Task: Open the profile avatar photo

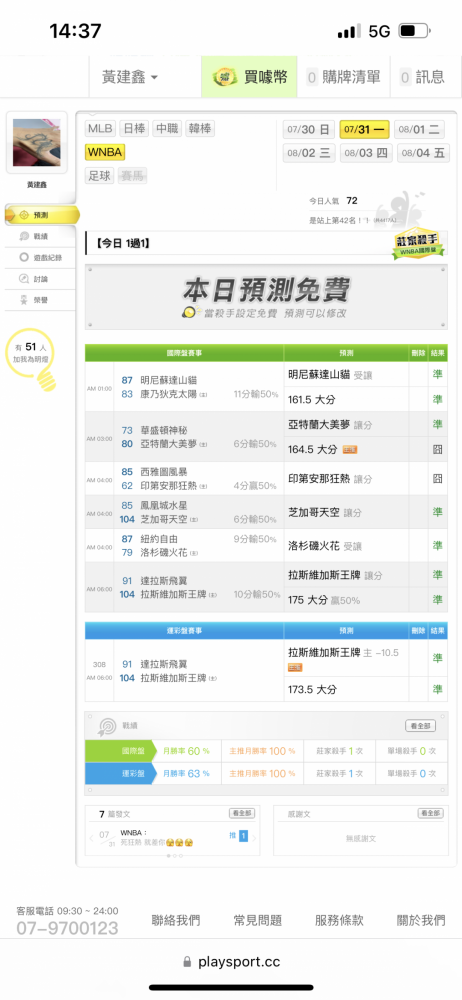Action: [x=36, y=143]
